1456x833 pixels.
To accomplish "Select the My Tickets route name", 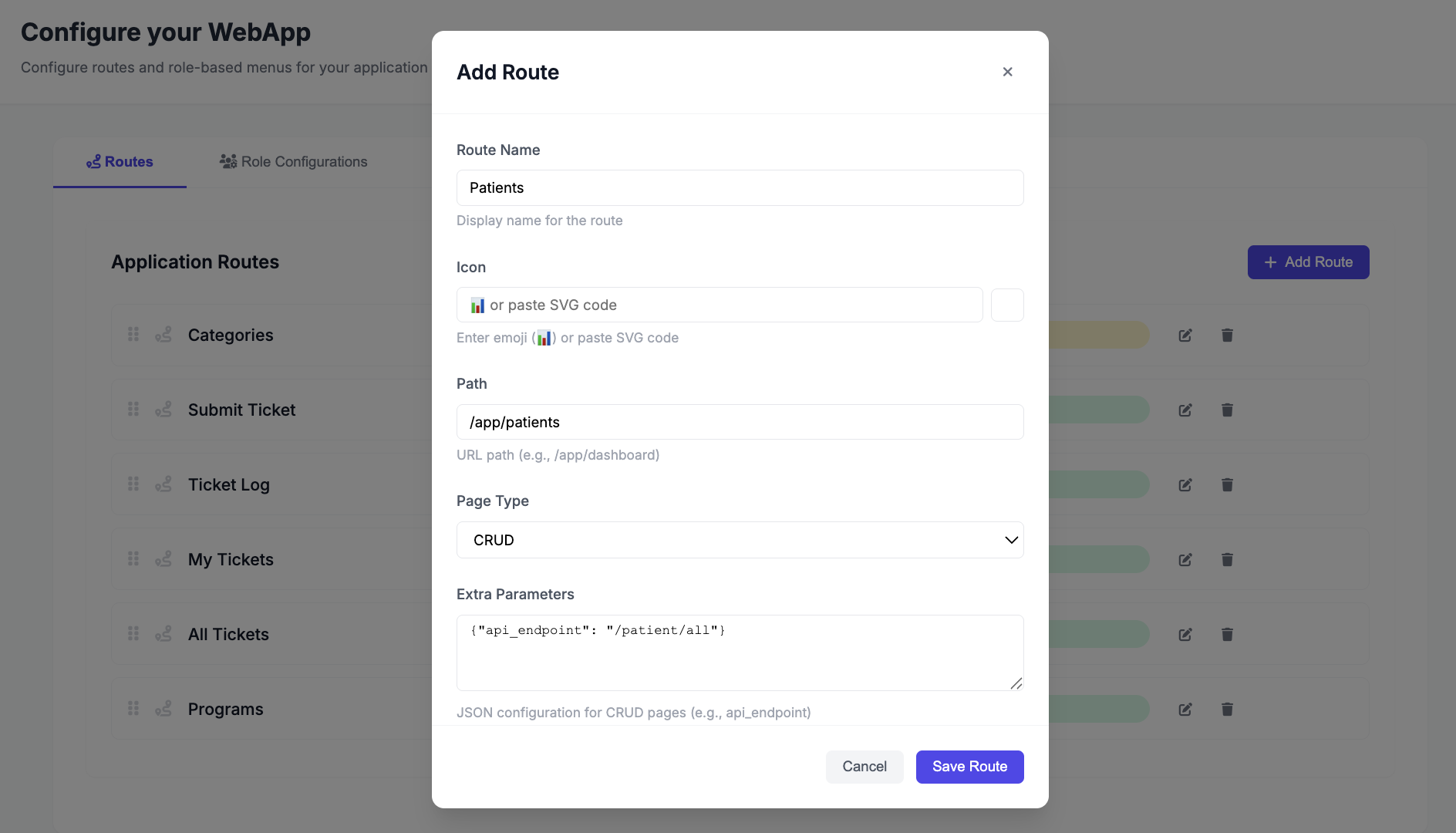I will (231, 559).
